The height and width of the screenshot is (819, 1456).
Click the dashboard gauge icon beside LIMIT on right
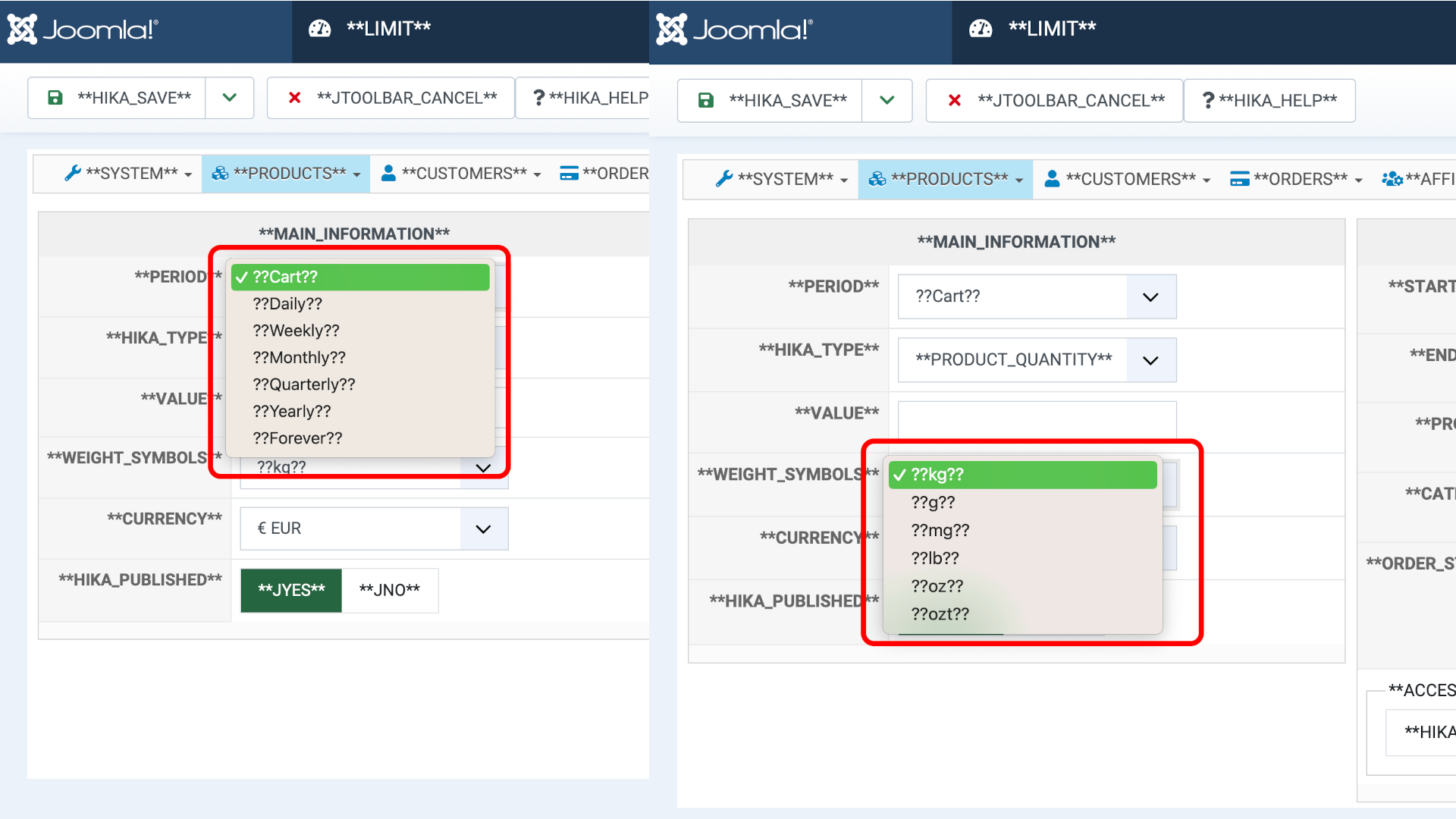tap(981, 29)
